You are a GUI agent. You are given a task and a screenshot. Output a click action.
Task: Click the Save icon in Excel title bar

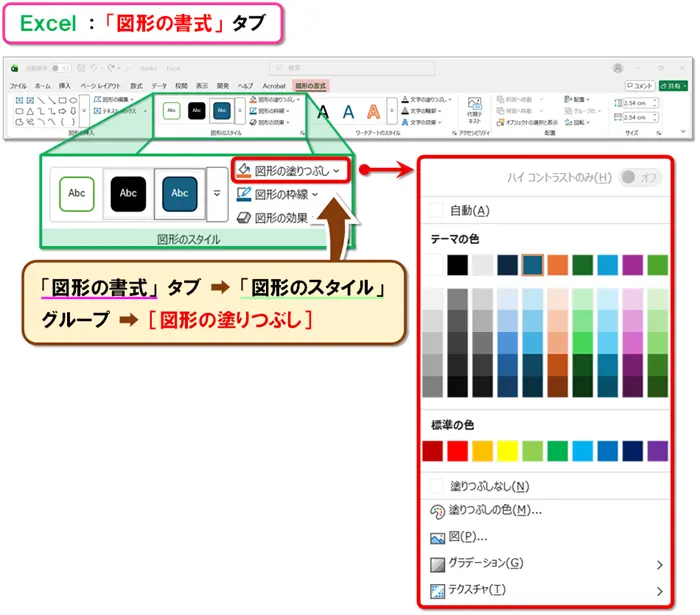pyautogui.click(x=81, y=68)
